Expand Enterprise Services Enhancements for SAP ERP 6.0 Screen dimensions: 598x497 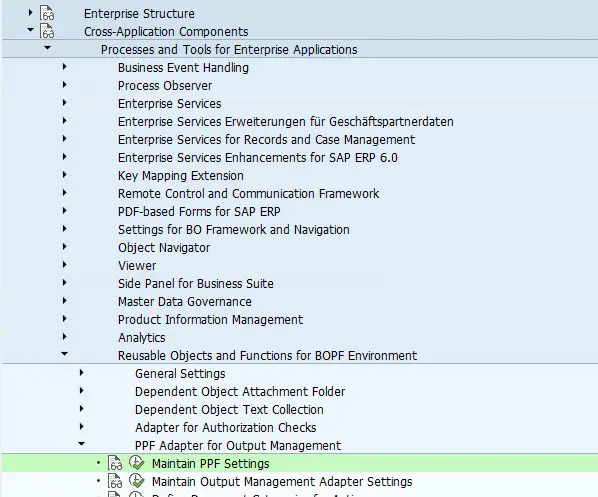point(64,156)
